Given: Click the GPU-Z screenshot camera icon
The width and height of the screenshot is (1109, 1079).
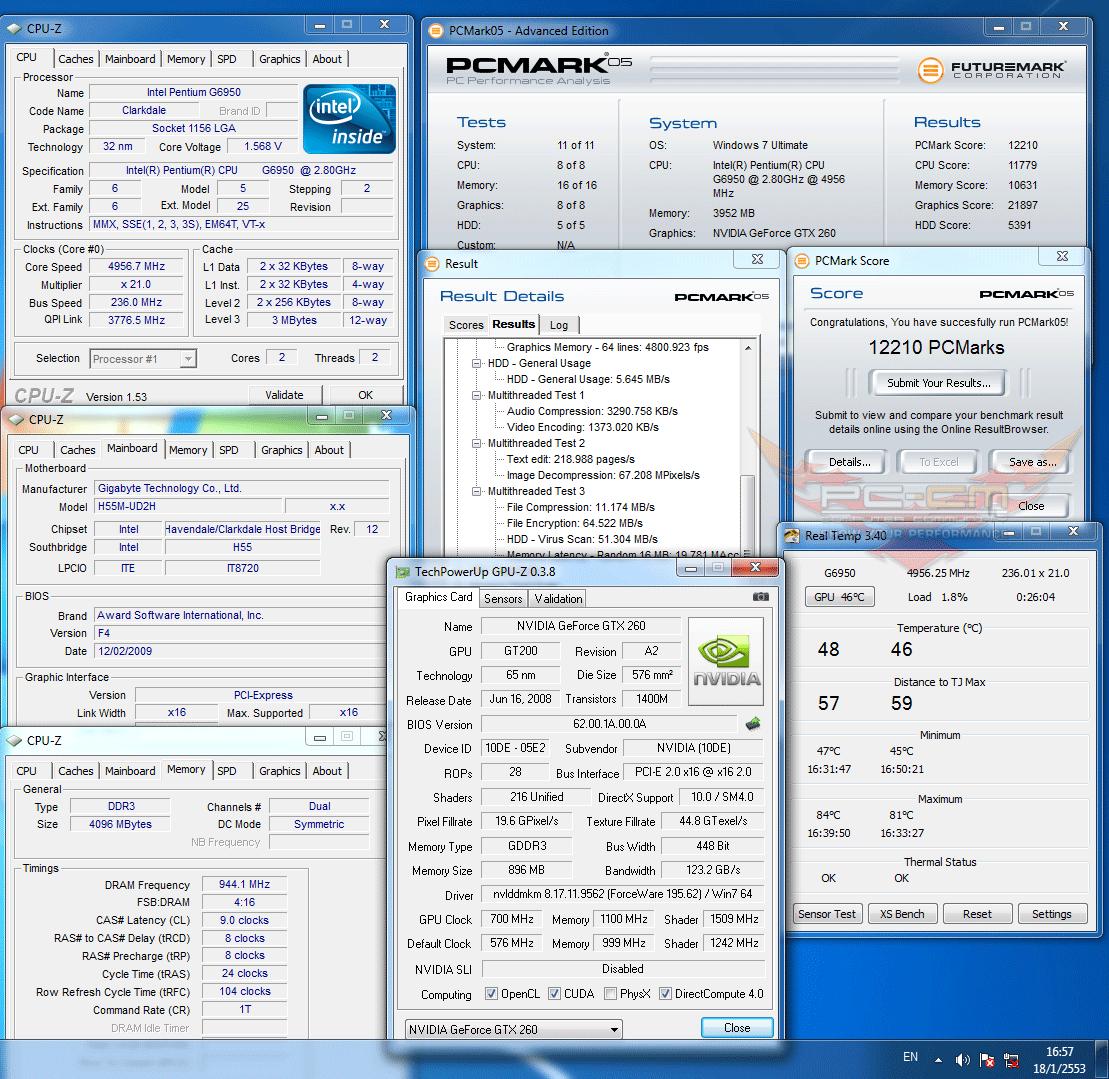Looking at the screenshot, I should coord(760,597).
